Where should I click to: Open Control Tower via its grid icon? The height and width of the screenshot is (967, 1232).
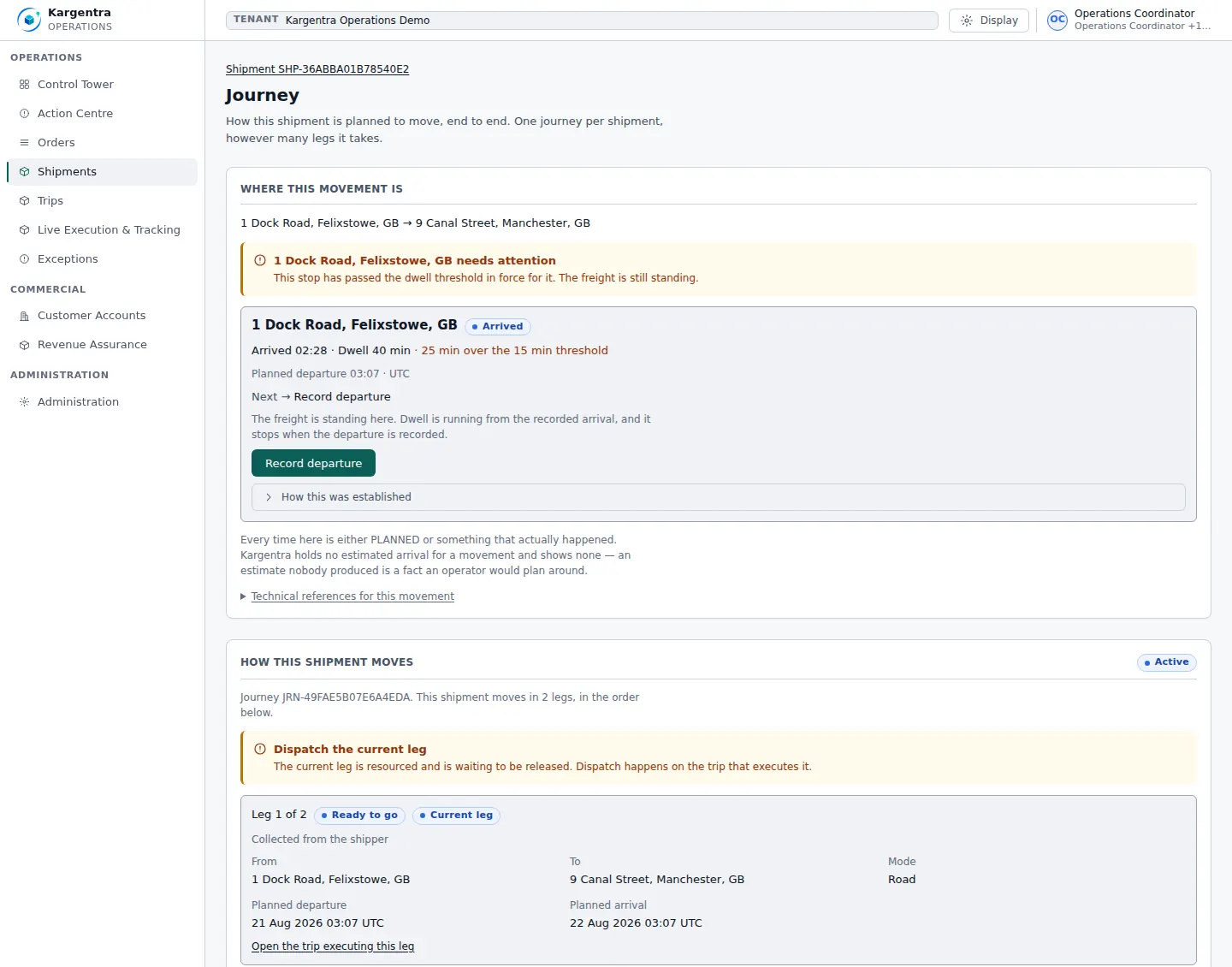pyautogui.click(x=25, y=85)
